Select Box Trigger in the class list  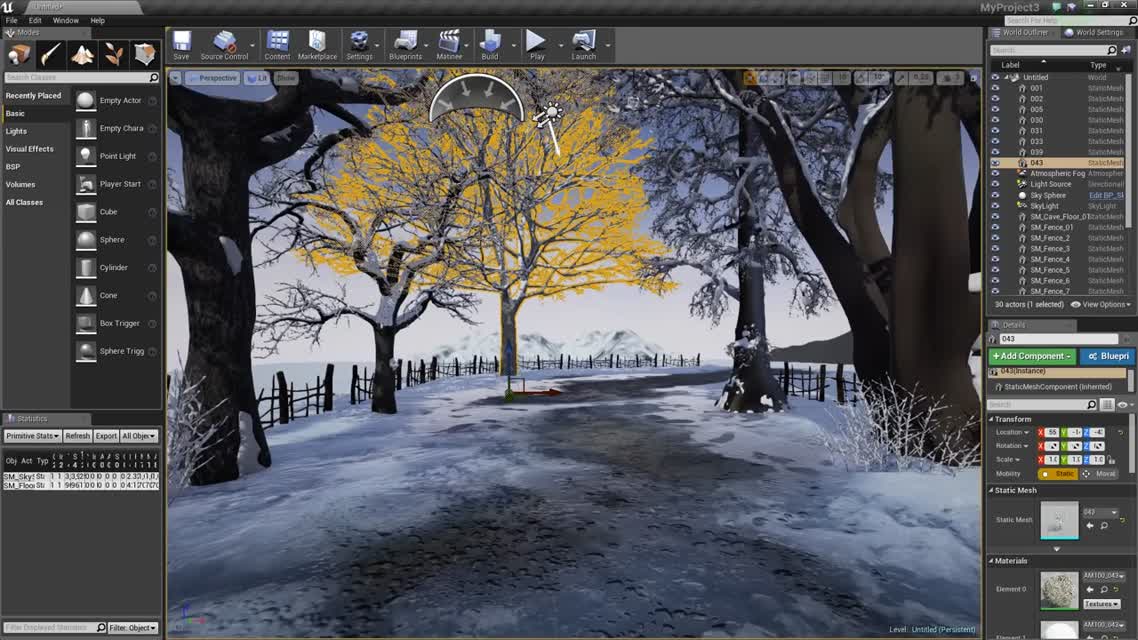tap(116, 324)
